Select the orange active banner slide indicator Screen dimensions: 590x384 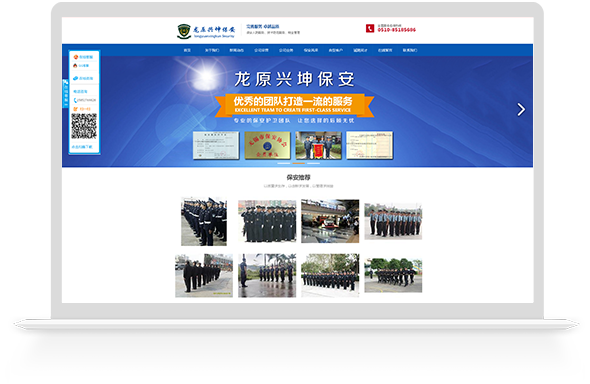[x=298, y=164]
